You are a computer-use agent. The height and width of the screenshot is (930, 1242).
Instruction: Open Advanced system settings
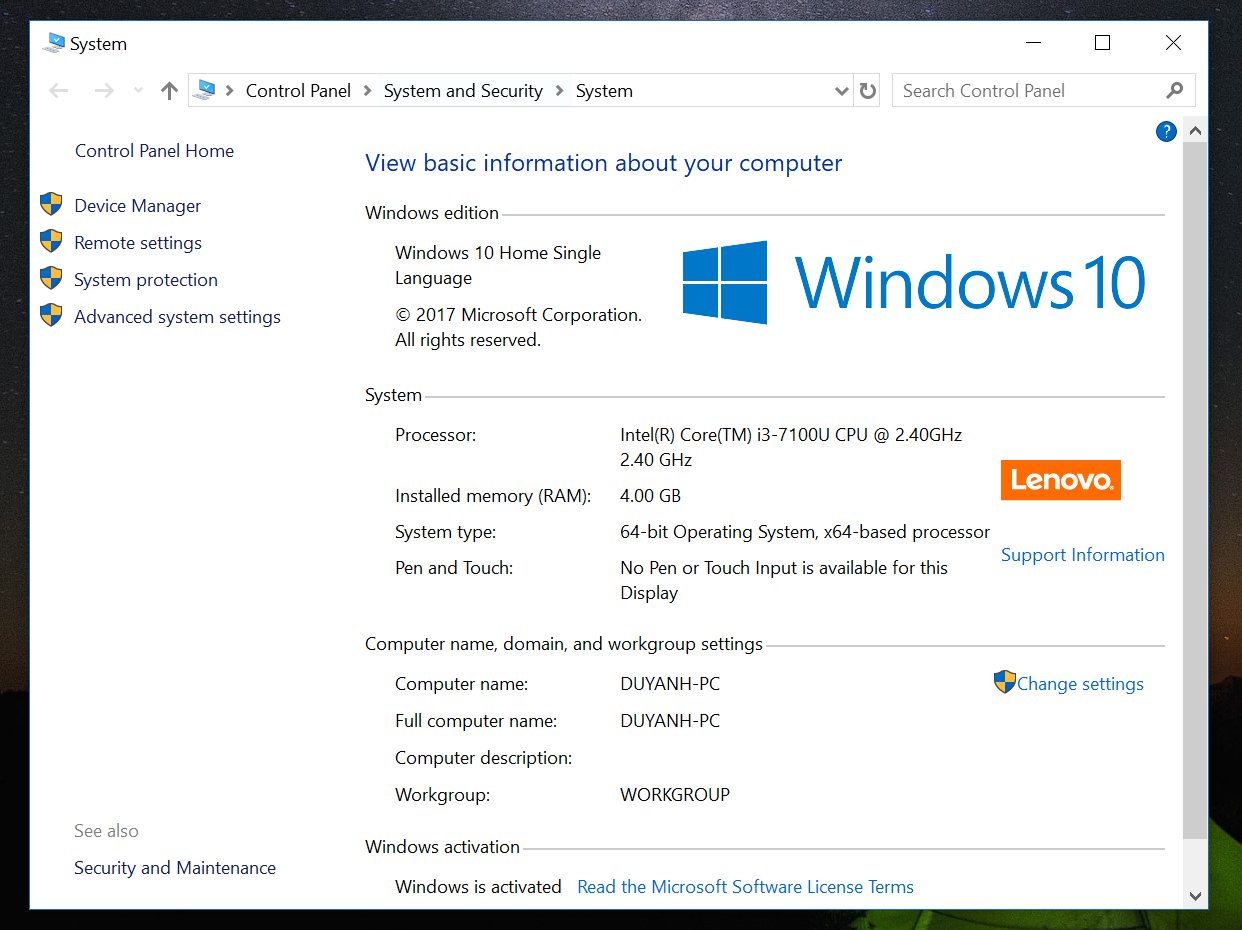pos(177,317)
